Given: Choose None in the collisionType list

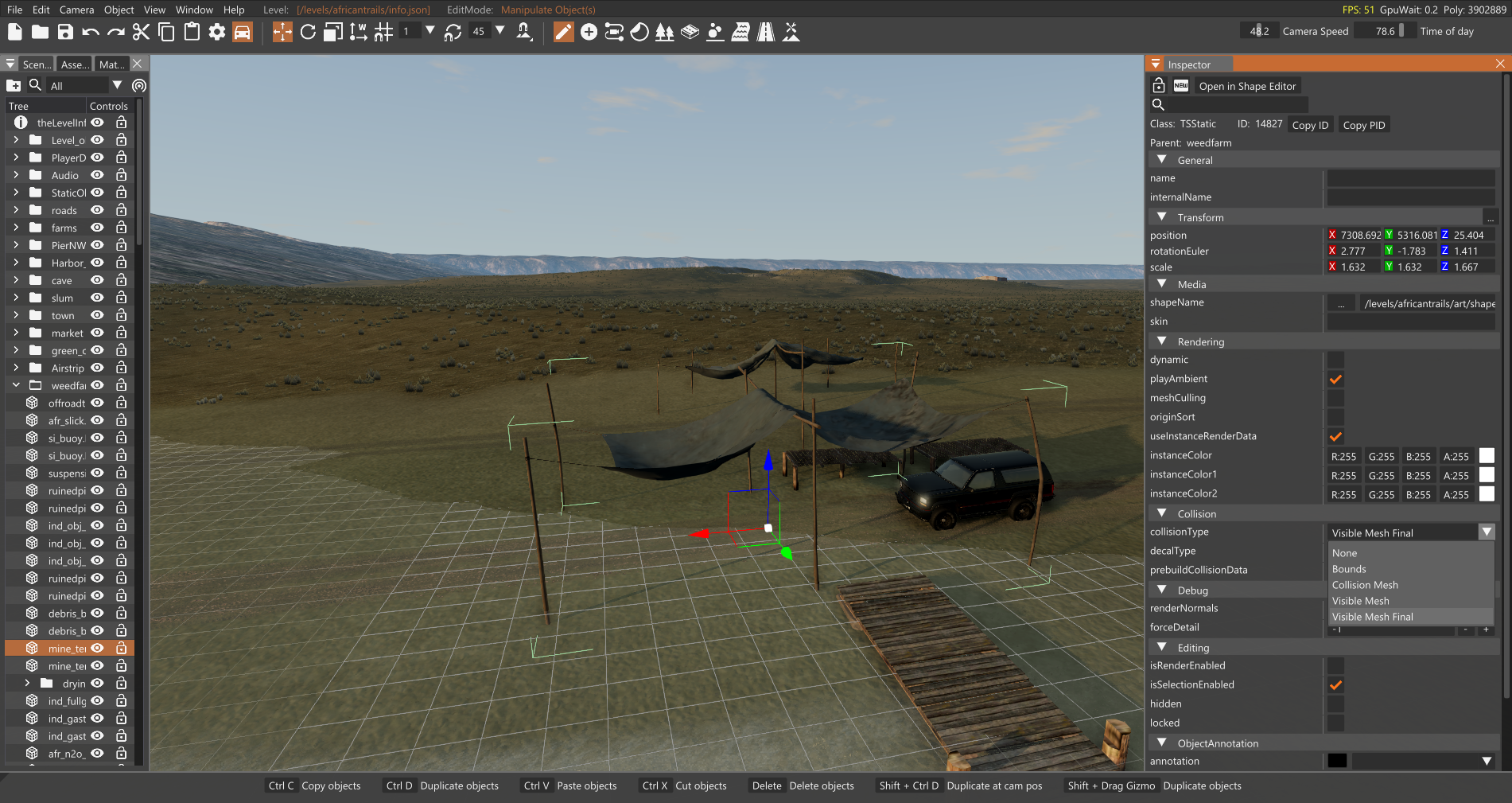Looking at the screenshot, I should 1344,553.
